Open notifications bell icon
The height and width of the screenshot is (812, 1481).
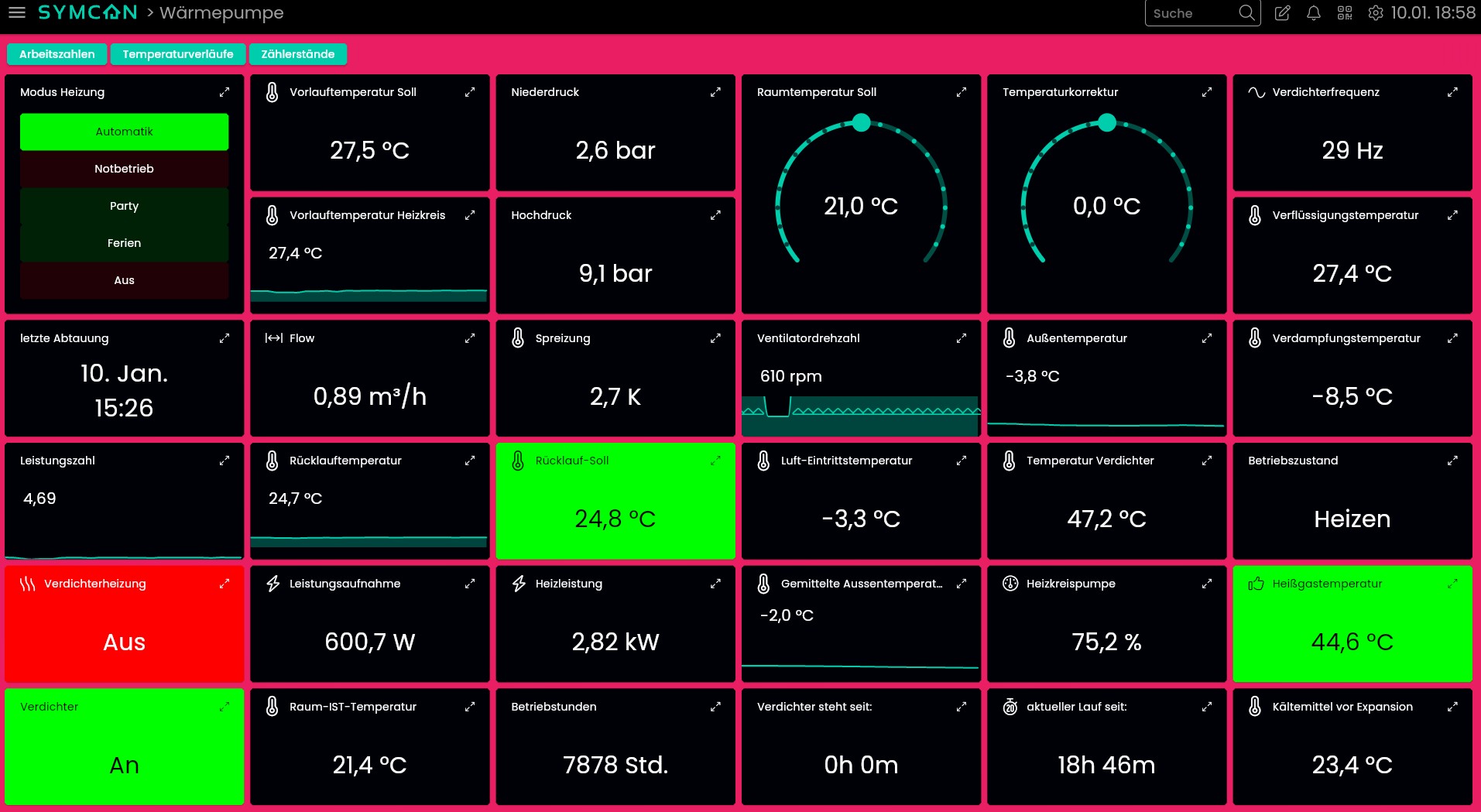tap(1313, 13)
